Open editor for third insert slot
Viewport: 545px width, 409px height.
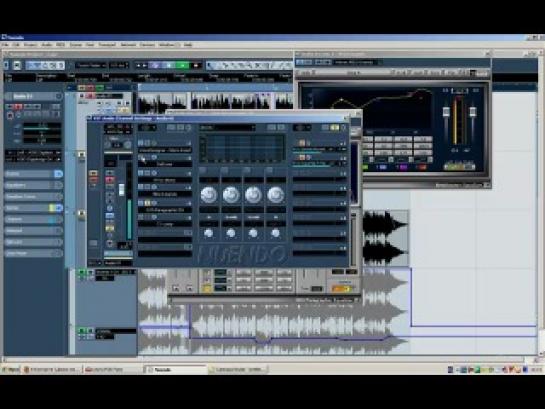[x=154, y=173]
